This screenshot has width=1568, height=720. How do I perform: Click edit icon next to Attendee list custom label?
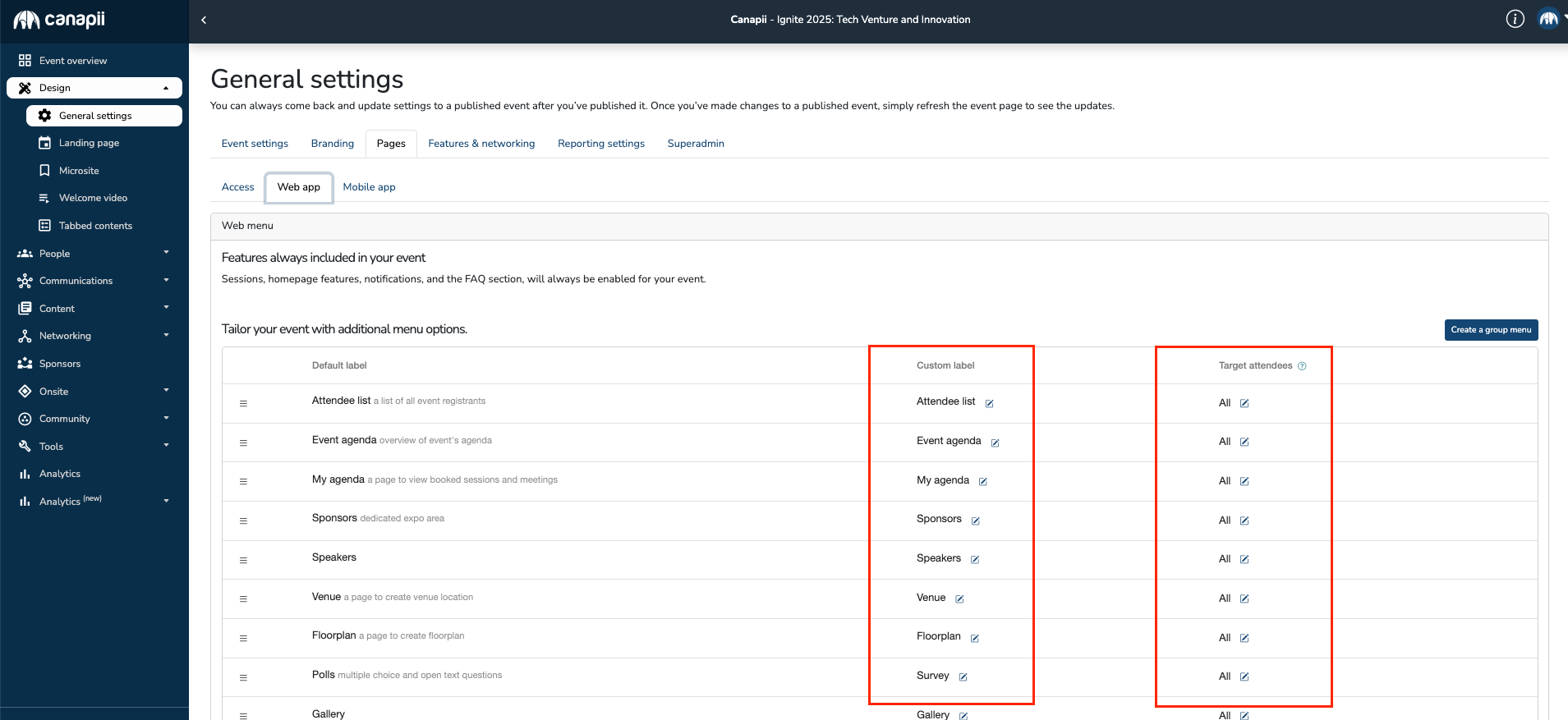click(x=990, y=403)
